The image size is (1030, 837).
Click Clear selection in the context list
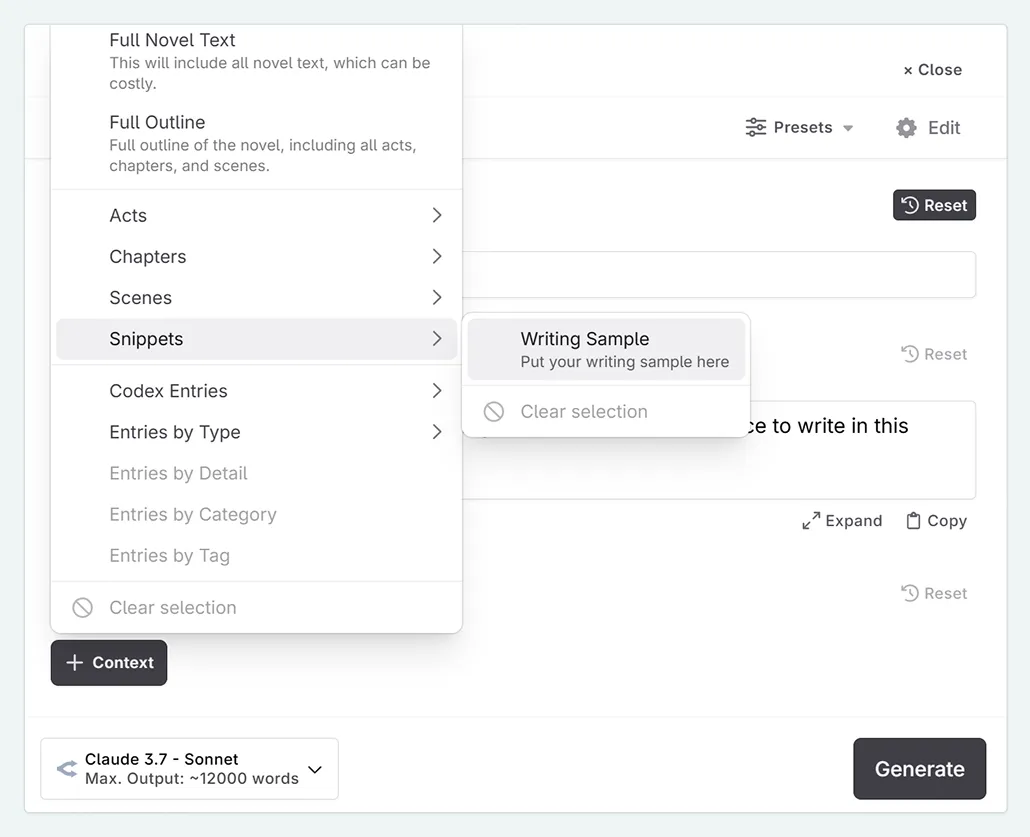click(x=172, y=607)
